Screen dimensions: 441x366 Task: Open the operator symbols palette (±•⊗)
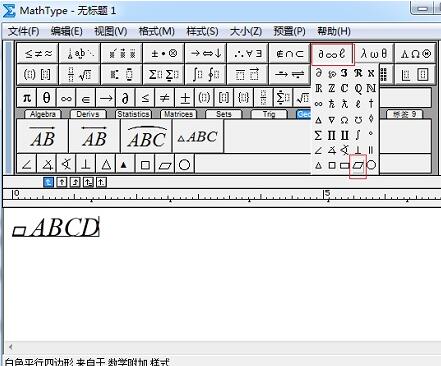(x=164, y=53)
